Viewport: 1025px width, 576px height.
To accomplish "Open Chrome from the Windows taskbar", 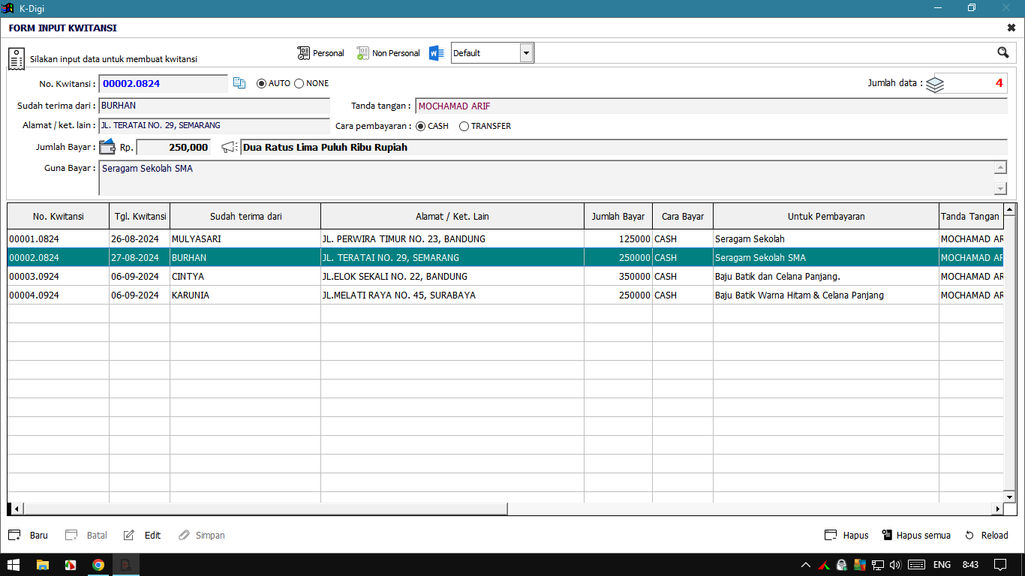I will [98, 565].
